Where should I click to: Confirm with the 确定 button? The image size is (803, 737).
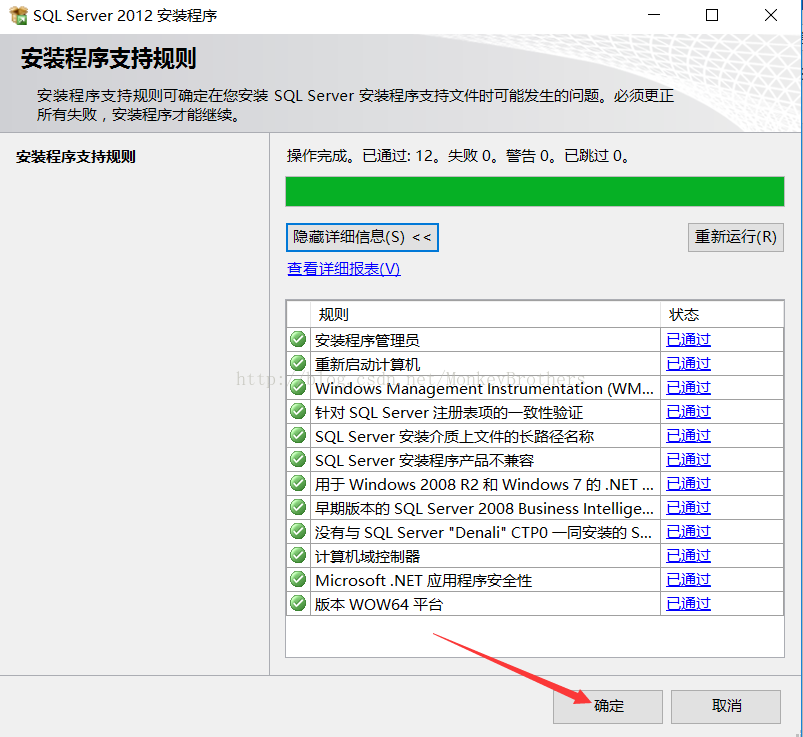tap(608, 706)
